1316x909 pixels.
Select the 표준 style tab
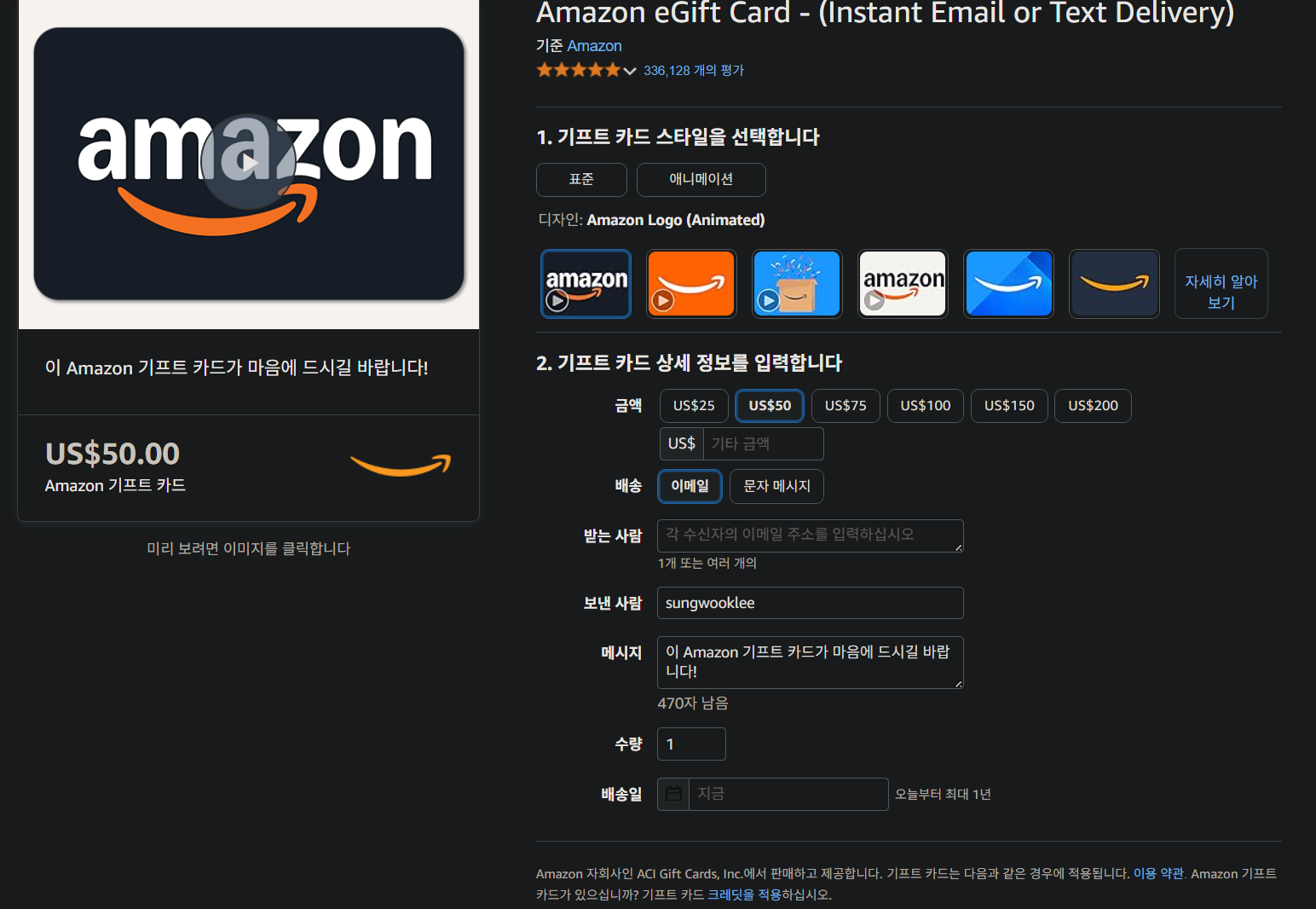click(581, 180)
